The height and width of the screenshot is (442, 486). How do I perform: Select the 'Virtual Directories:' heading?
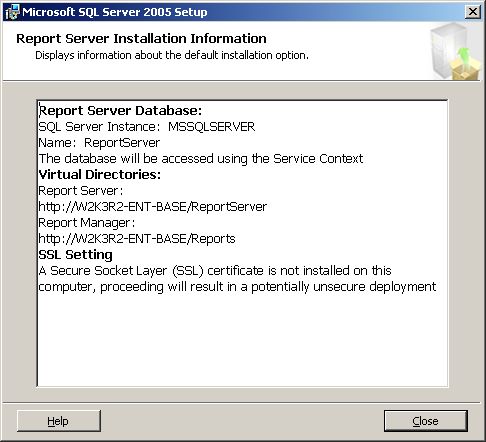tap(100, 175)
